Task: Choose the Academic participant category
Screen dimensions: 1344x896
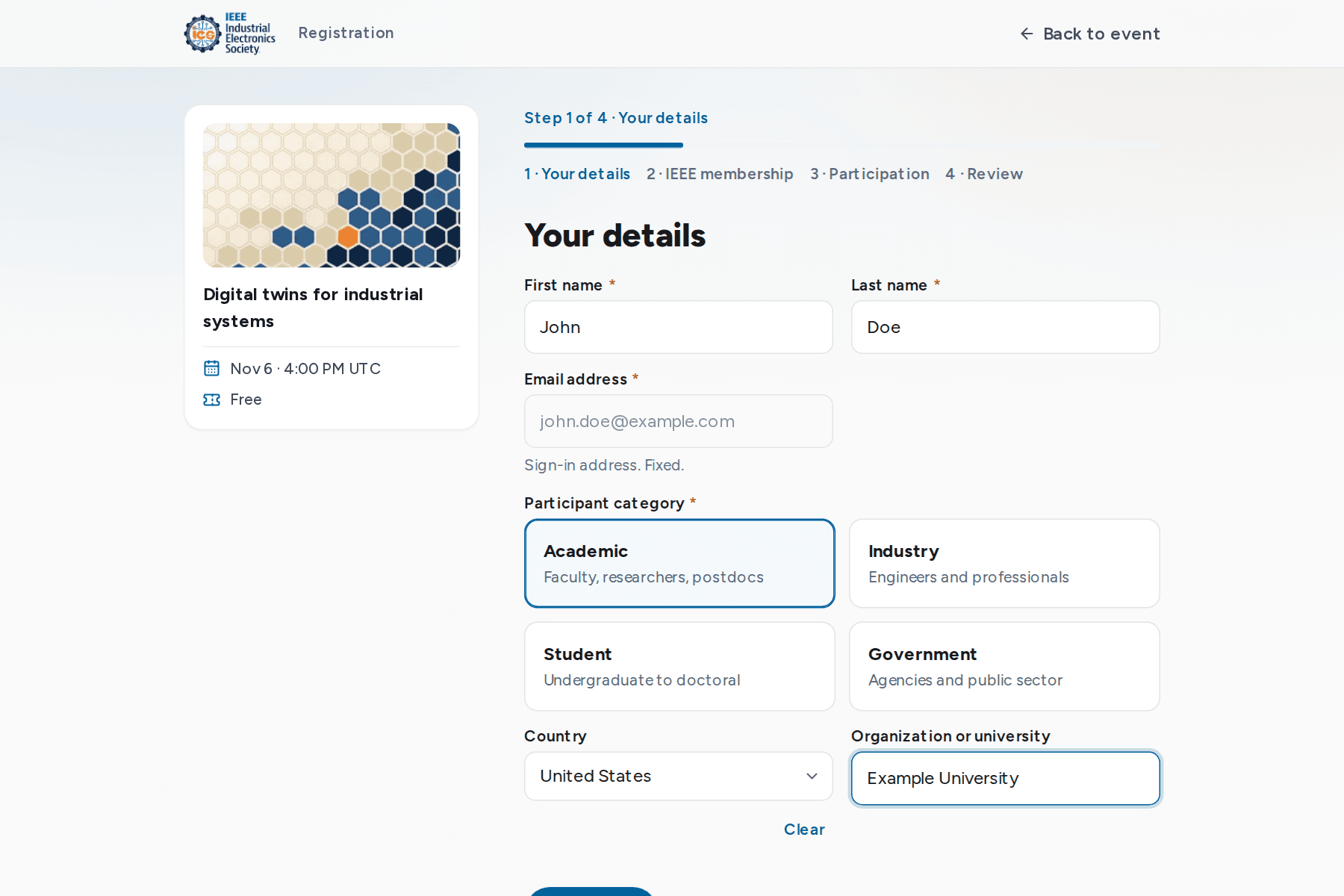Action: (x=679, y=563)
